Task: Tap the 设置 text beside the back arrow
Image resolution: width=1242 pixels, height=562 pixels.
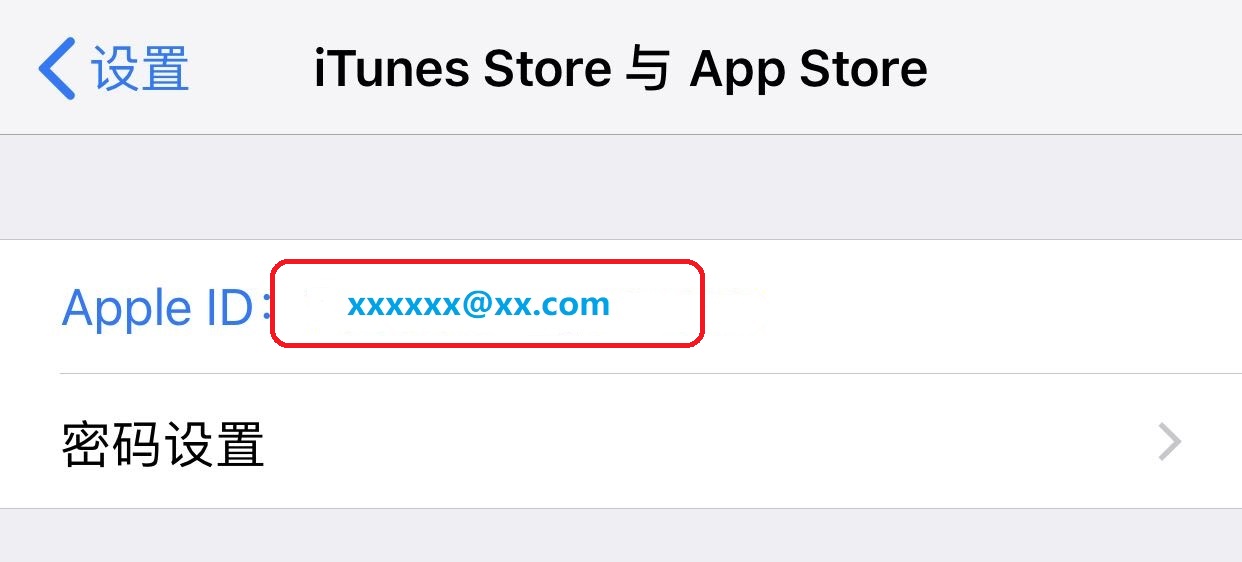Action: 140,69
